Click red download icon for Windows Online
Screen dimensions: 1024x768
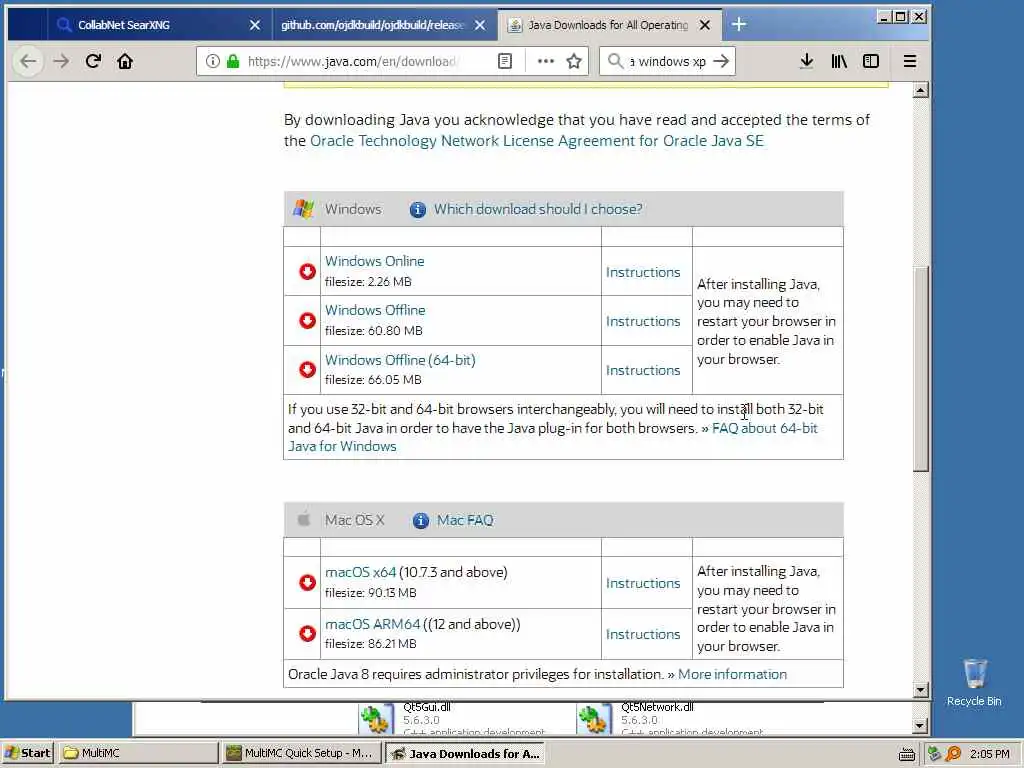[x=308, y=272]
